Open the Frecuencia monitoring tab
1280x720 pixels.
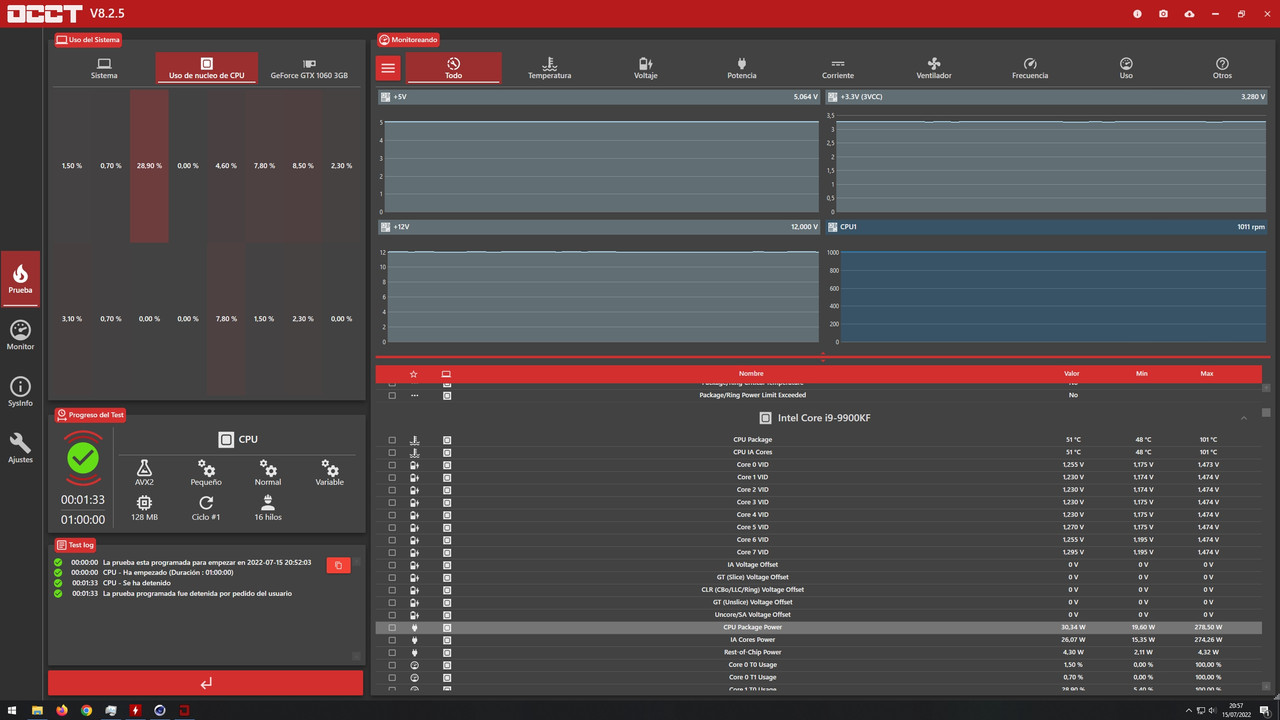point(1030,68)
